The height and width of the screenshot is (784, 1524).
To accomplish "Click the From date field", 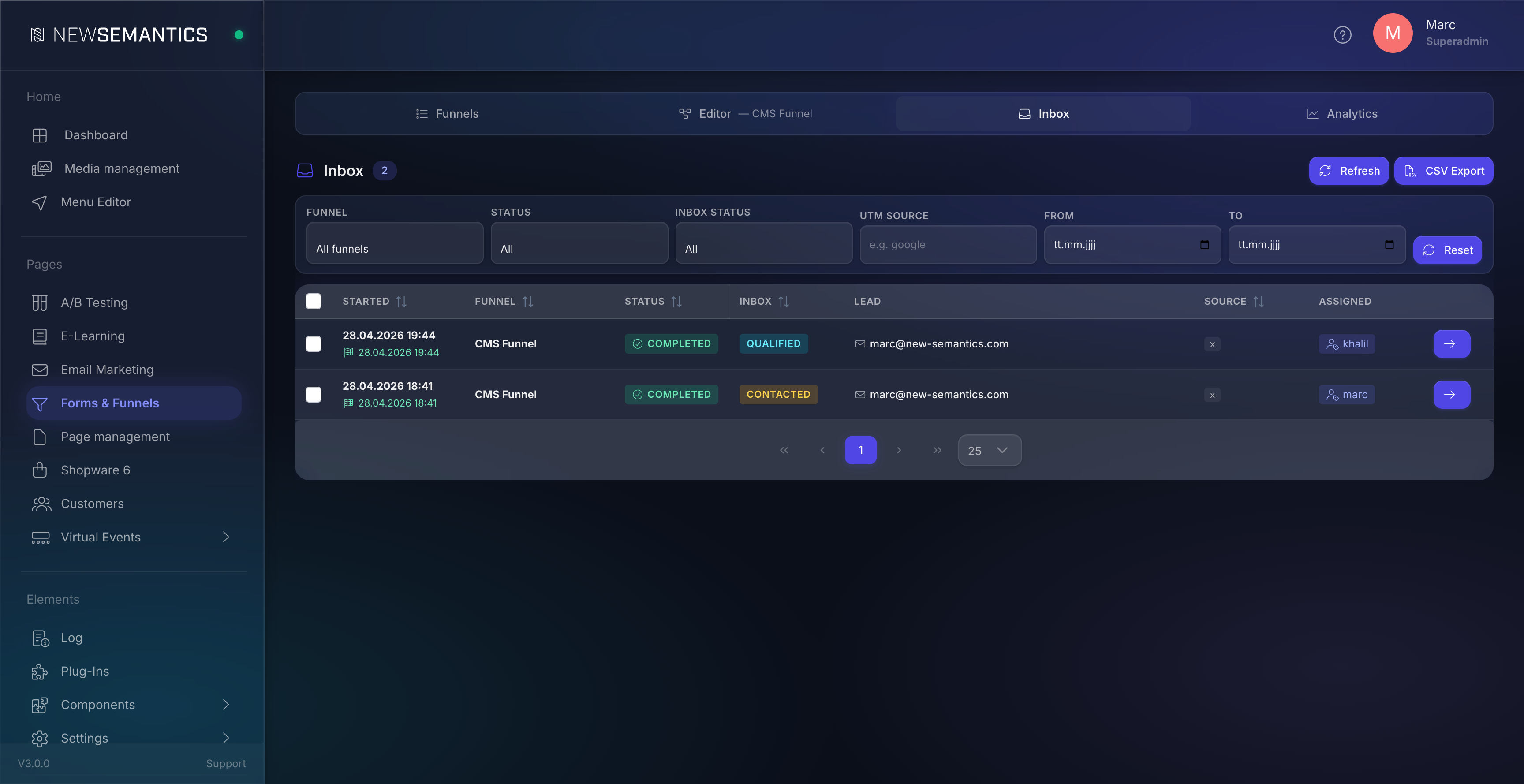I will click(1132, 245).
